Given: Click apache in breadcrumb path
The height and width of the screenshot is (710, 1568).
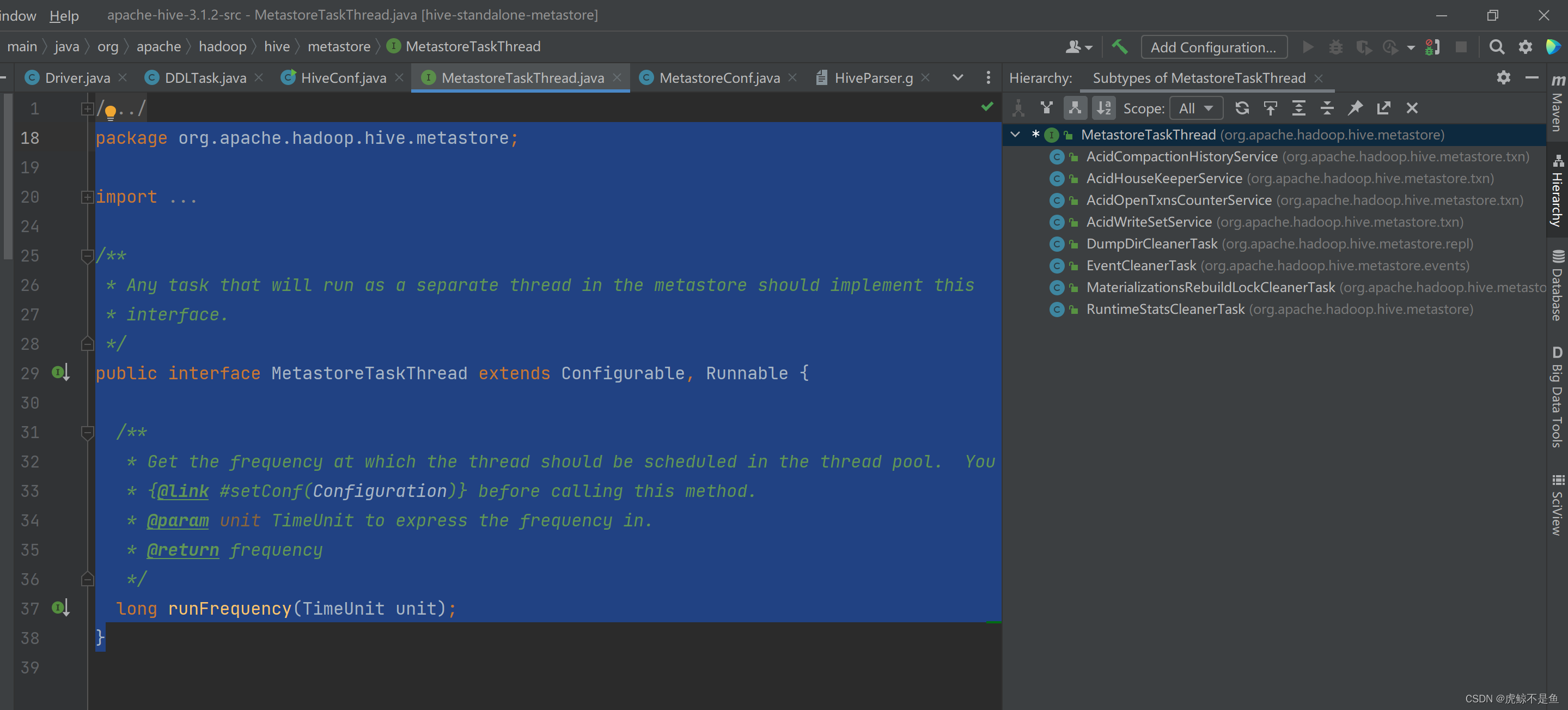Looking at the screenshot, I should 158,46.
